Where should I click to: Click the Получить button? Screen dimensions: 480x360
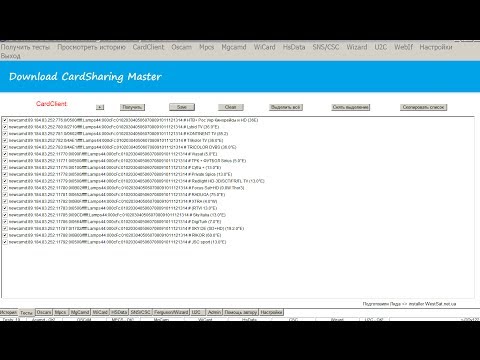pos(132,107)
